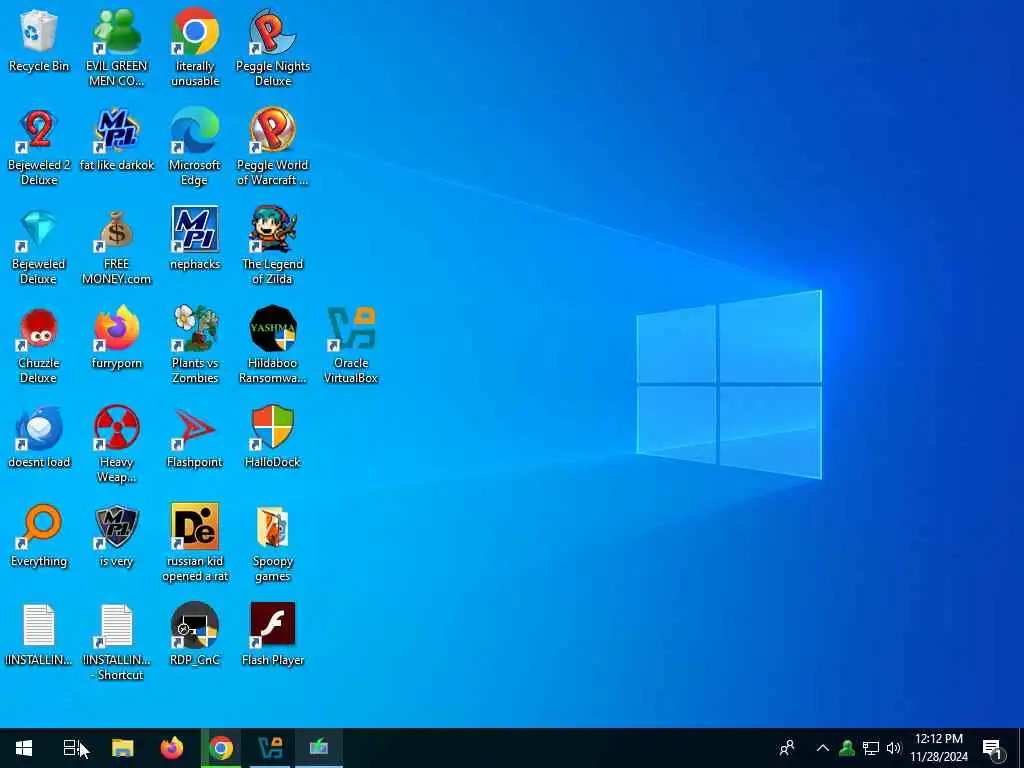Select the Plants vs Zombies icon
This screenshot has height=768, width=1024.
point(195,346)
